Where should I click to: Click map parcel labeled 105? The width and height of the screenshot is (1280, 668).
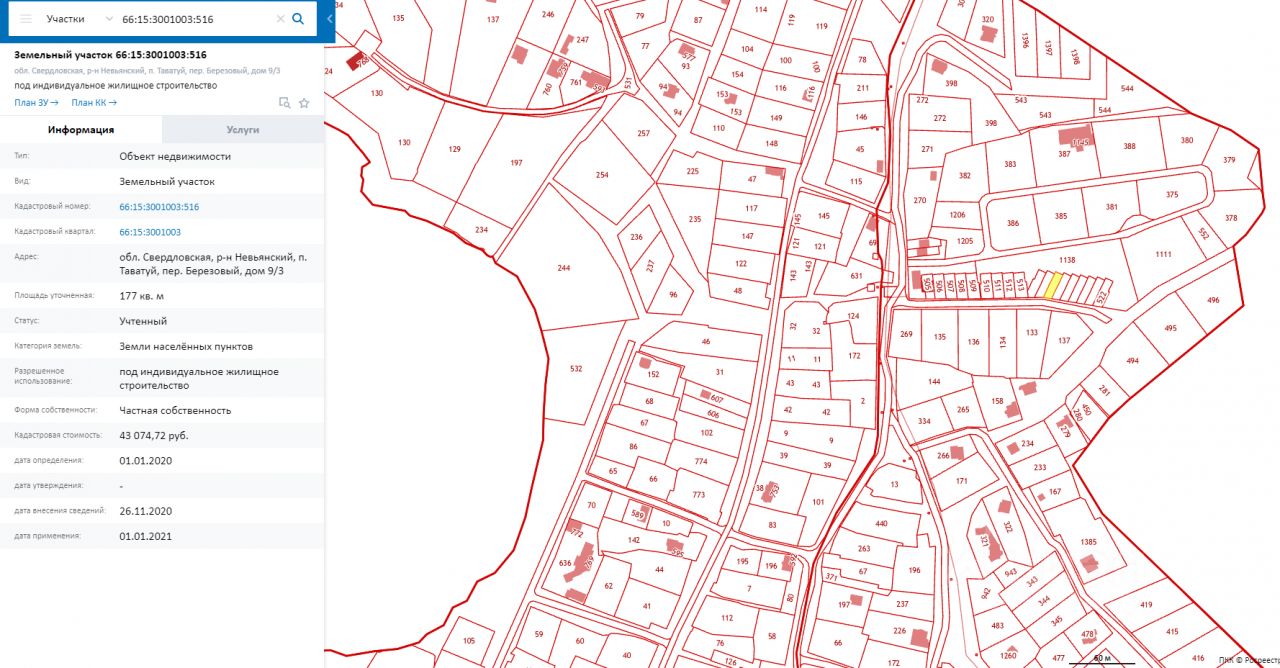click(x=469, y=640)
